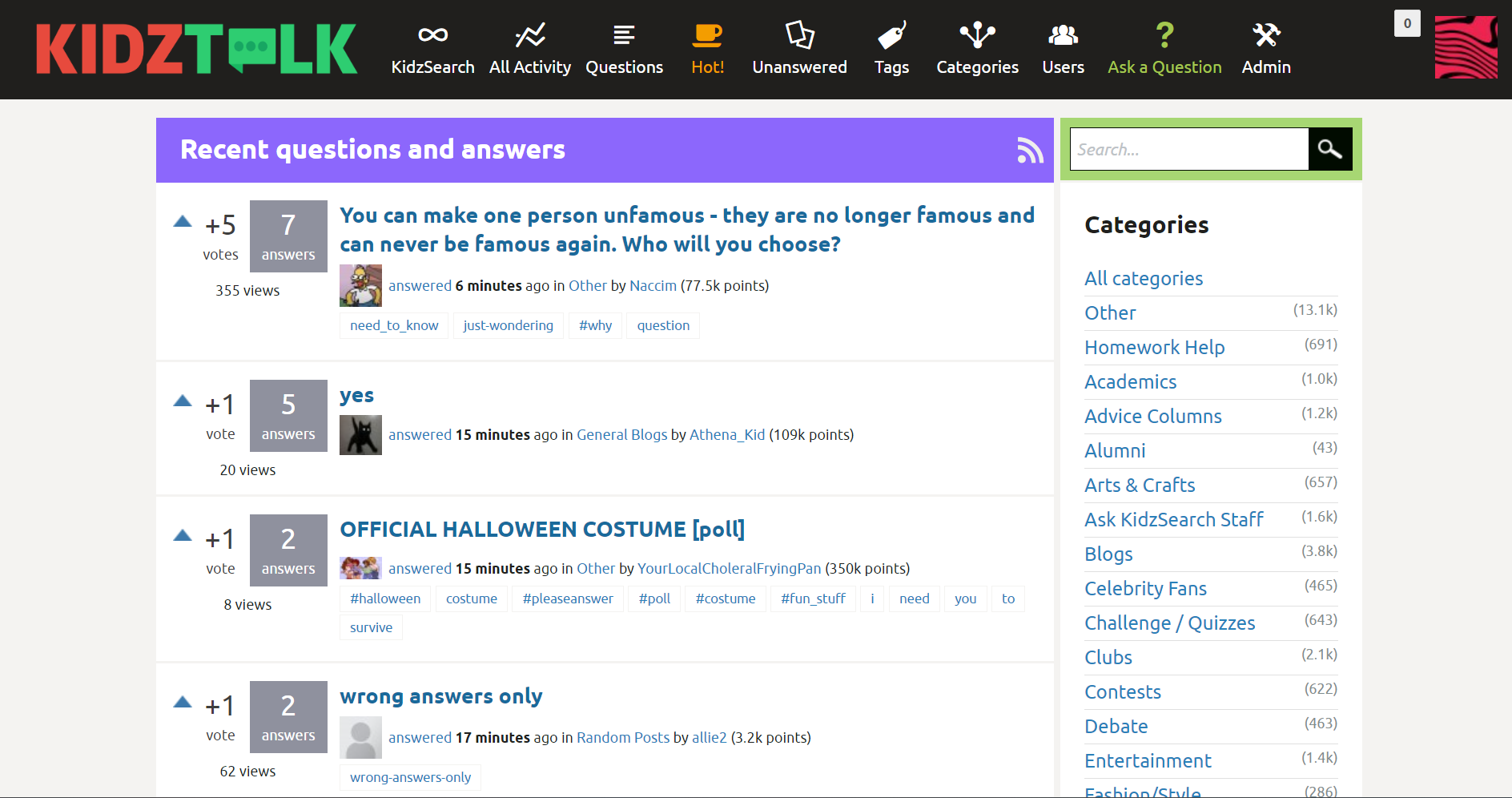Select the #poll tag
Viewport: 1512px width, 798px height.
[654, 598]
